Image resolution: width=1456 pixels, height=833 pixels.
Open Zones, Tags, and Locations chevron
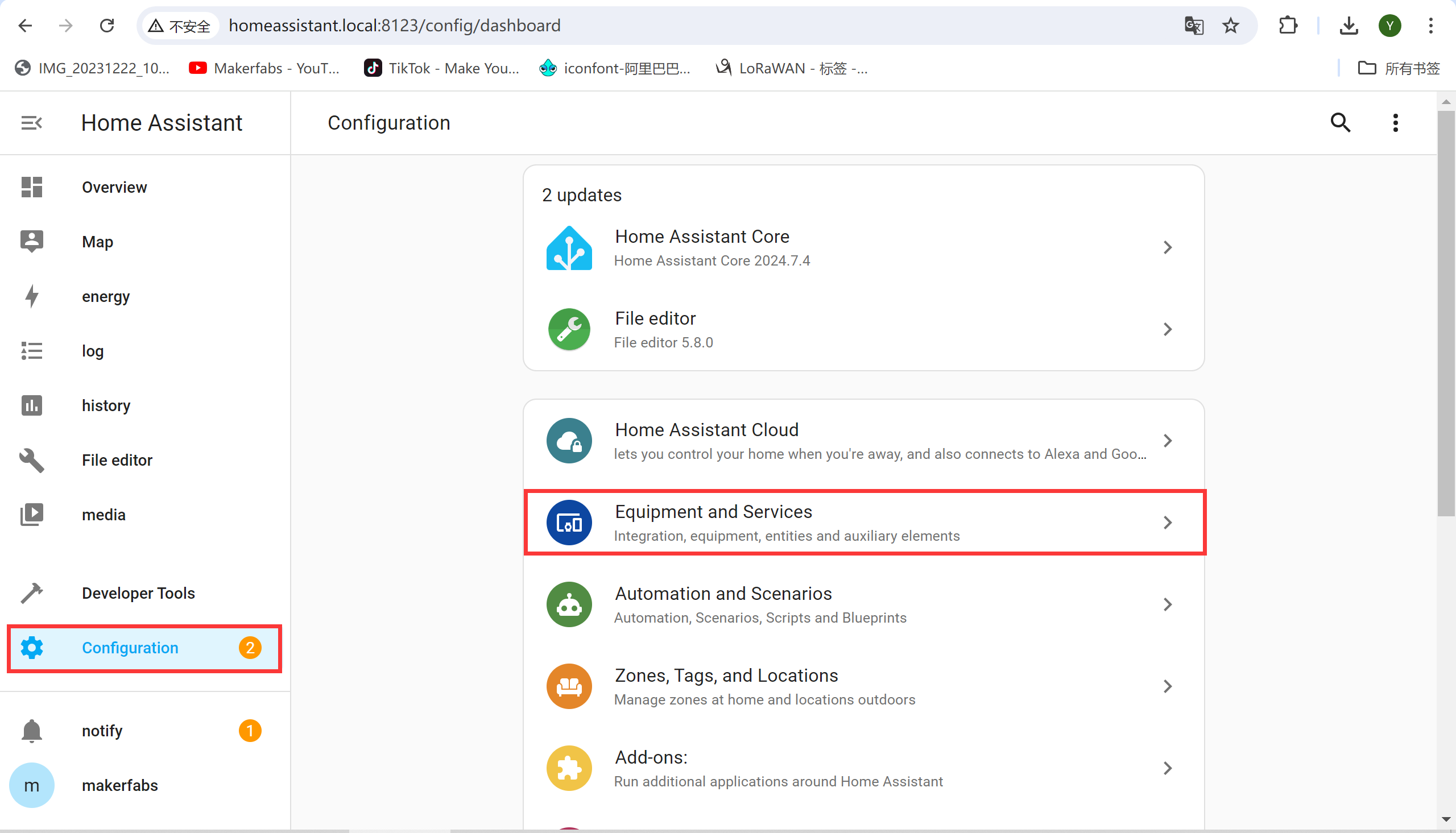click(x=1168, y=686)
